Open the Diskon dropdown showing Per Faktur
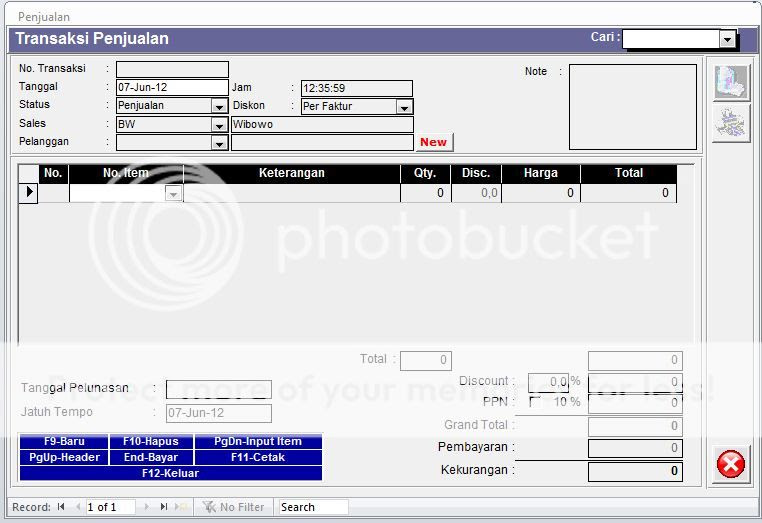Screen dimensions: 762x523 (404, 107)
